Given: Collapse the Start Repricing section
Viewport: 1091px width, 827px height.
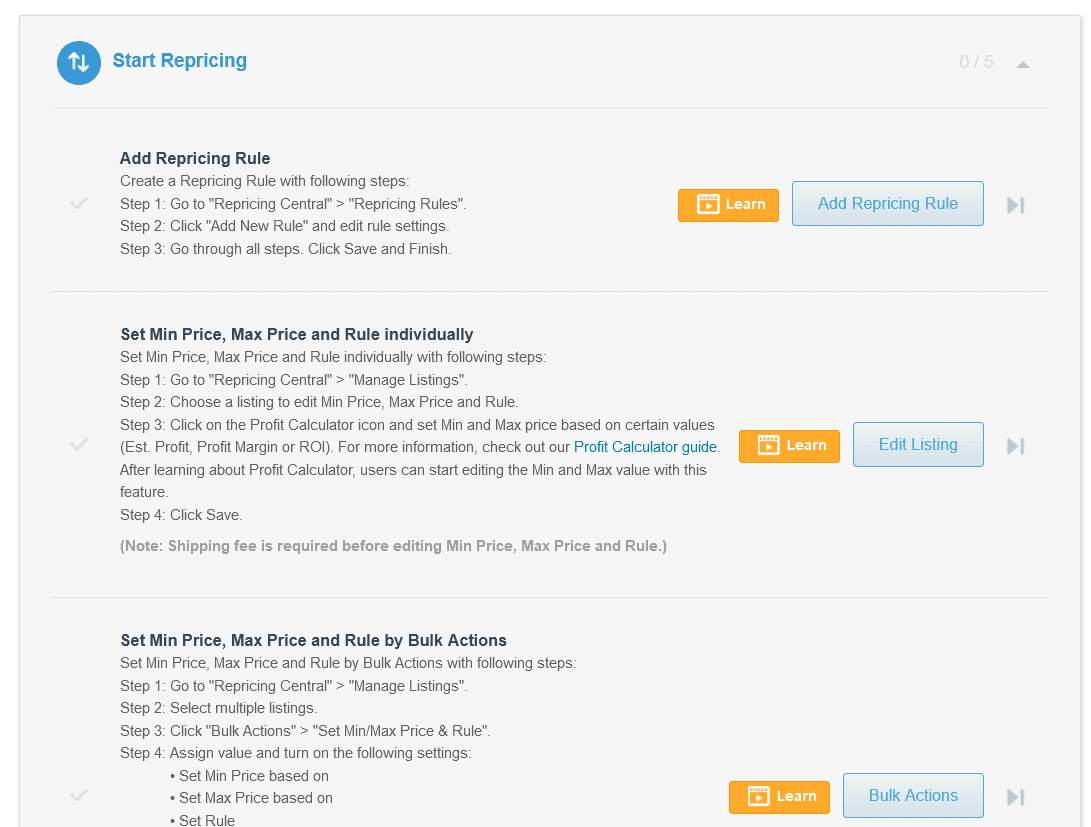Looking at the screenshot, I should (1022, 64).
